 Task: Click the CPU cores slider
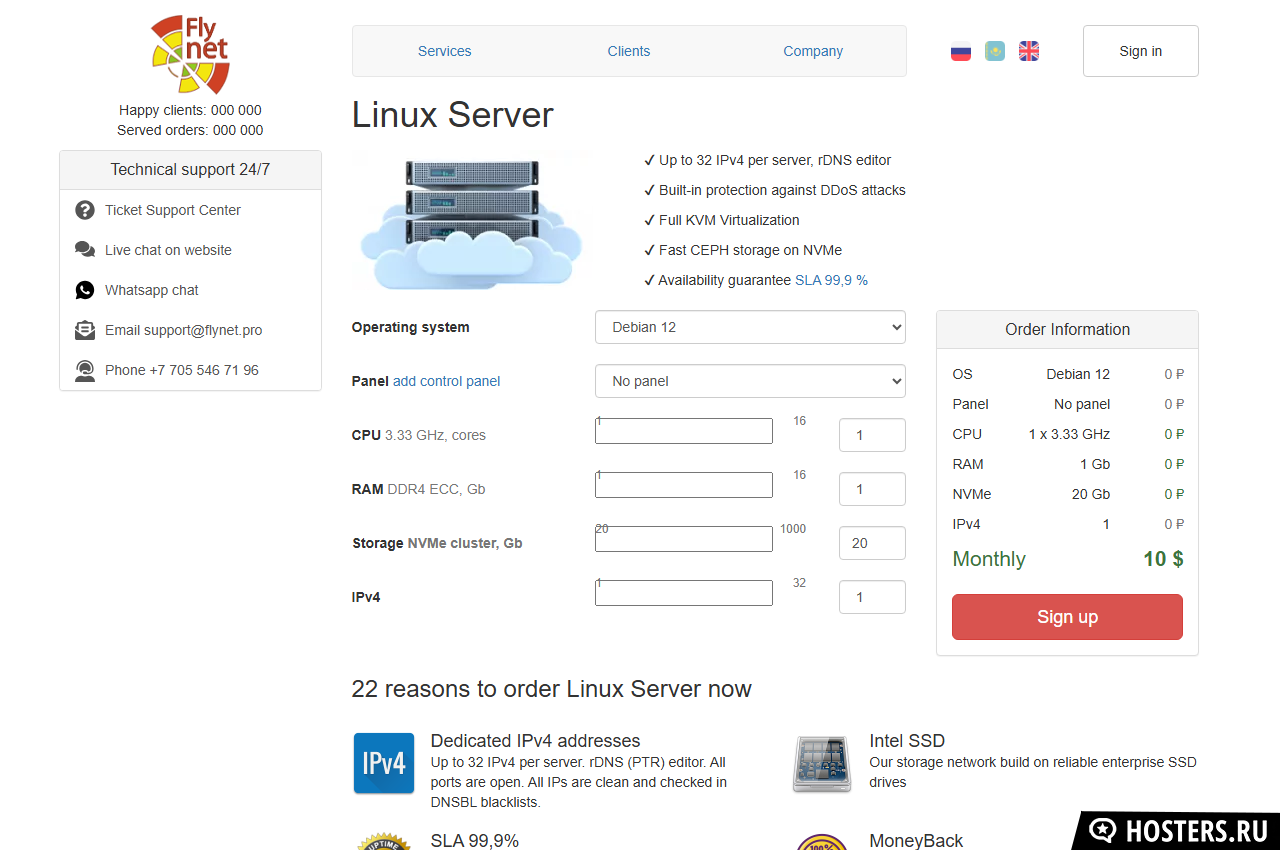pos(684,431)
